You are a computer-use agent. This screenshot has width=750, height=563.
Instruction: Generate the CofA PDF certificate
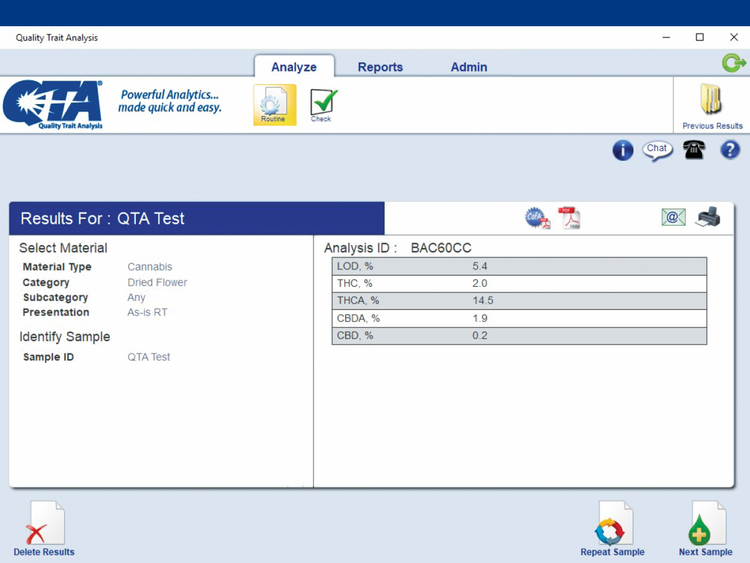(x=538, y=218)
